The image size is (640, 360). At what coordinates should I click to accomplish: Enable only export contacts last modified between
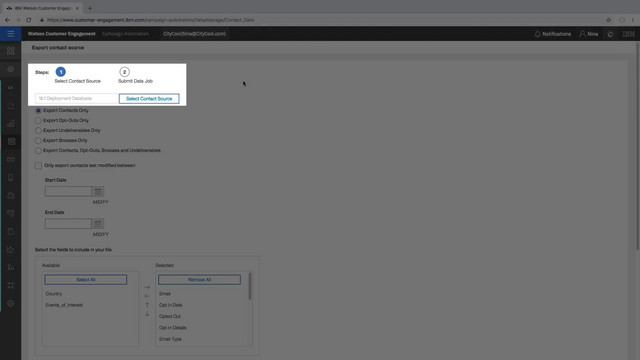tap(38, 166)
